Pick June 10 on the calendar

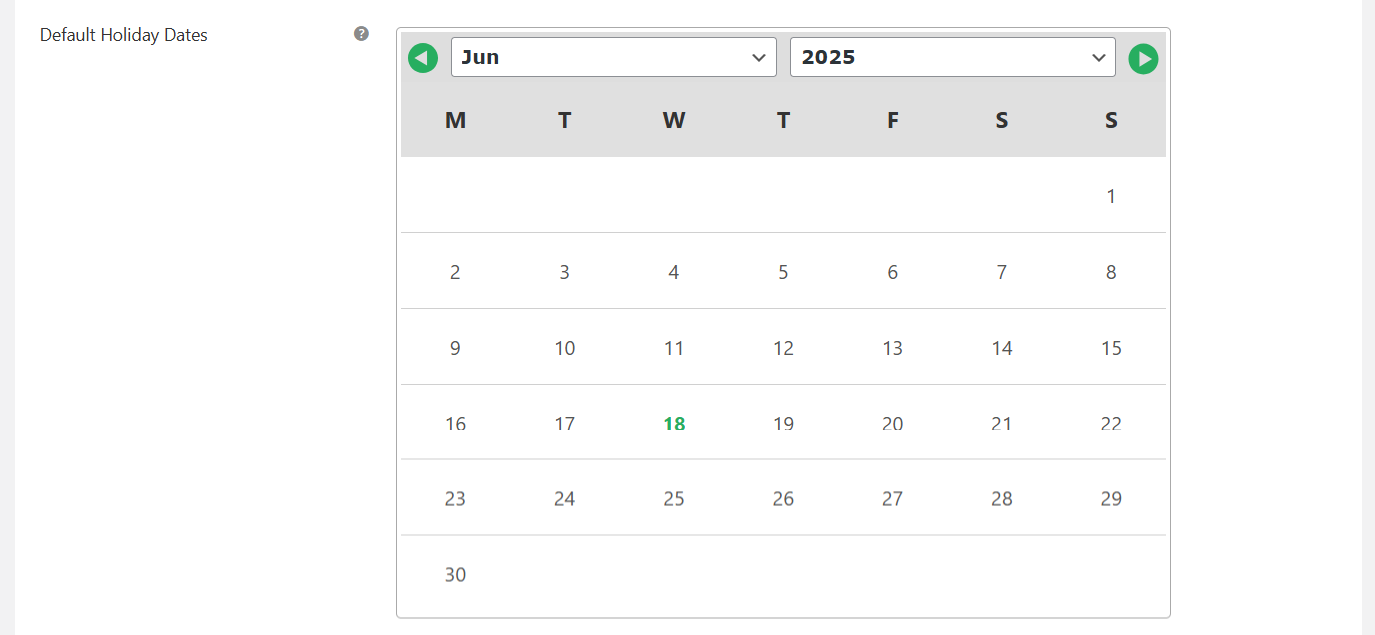click(x=565, y=348)
